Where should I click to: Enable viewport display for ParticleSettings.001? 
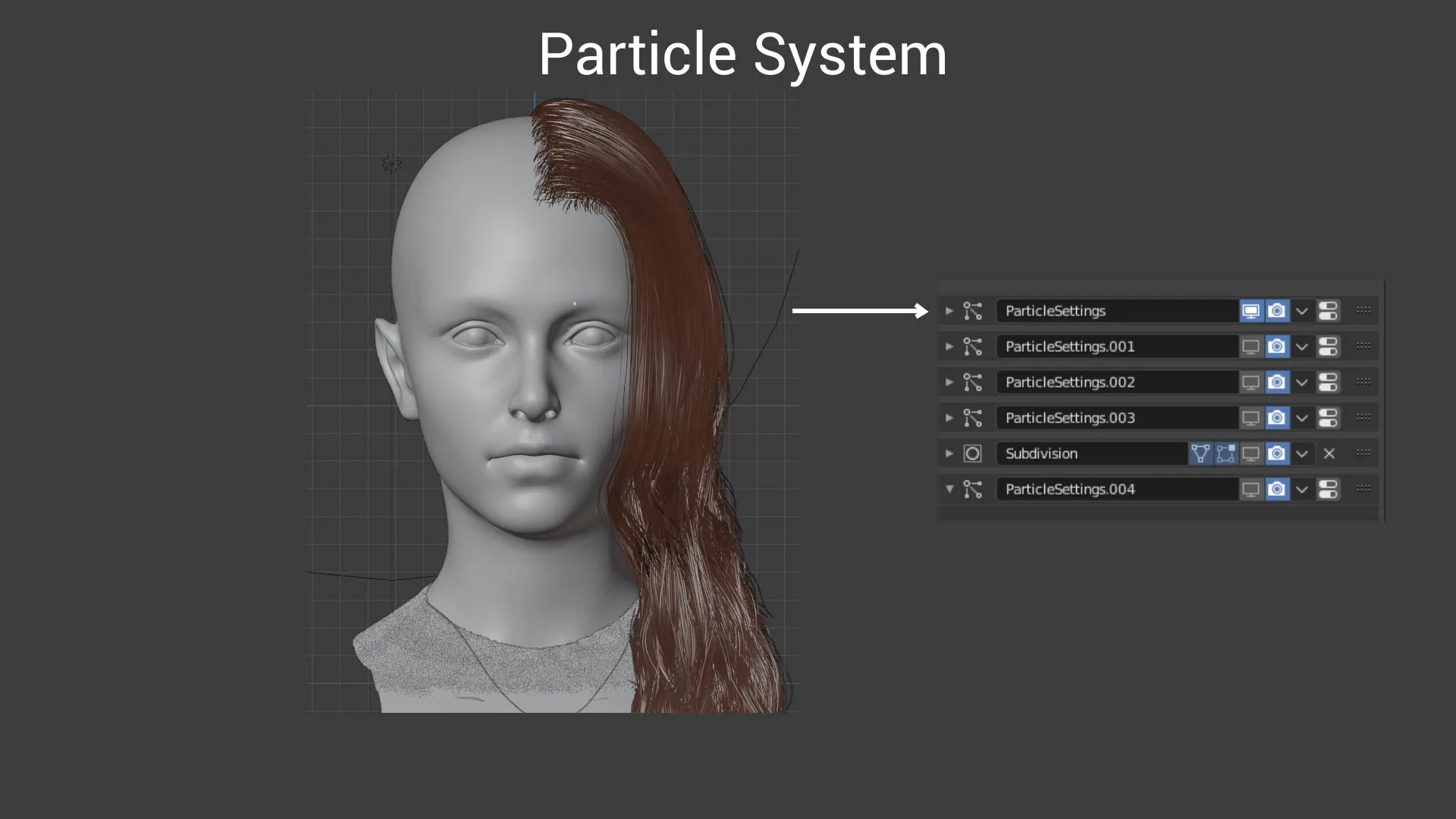pyautogui.click(x=1250, y=347)
